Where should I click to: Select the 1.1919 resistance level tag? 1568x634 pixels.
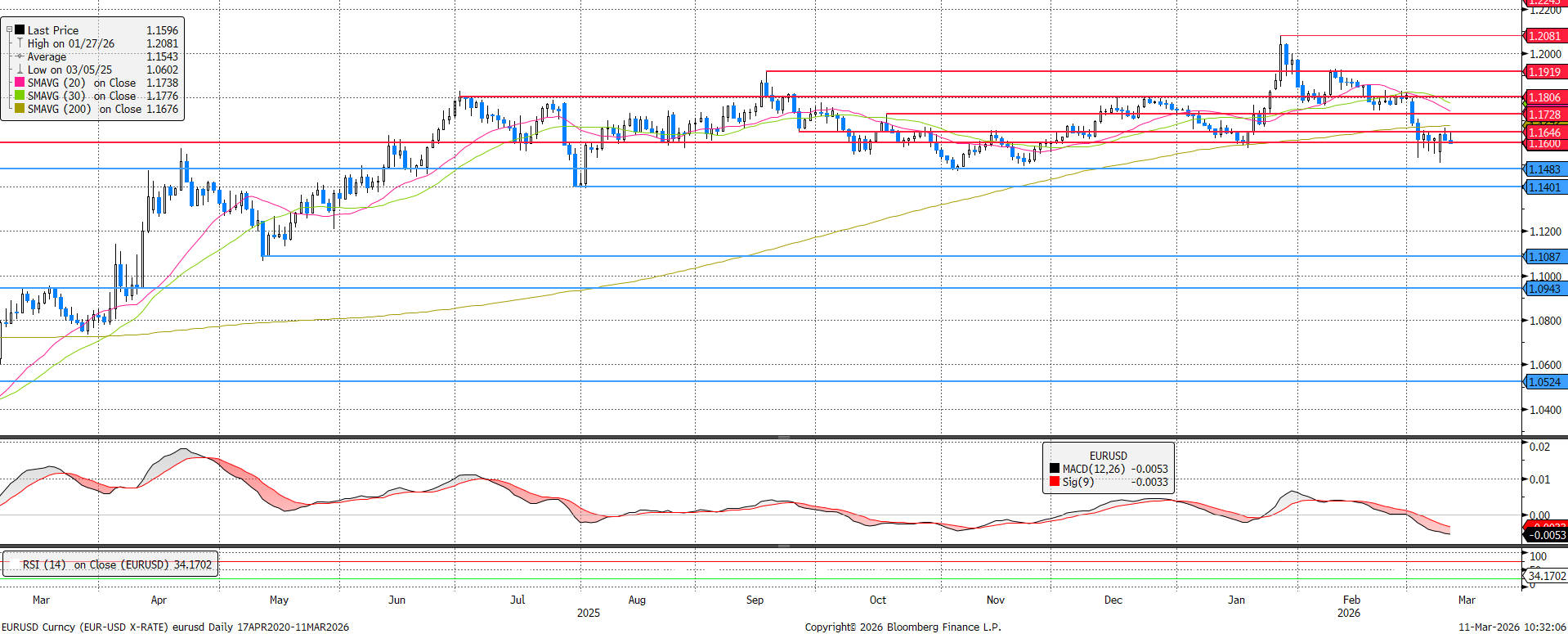click(1543, 72)
